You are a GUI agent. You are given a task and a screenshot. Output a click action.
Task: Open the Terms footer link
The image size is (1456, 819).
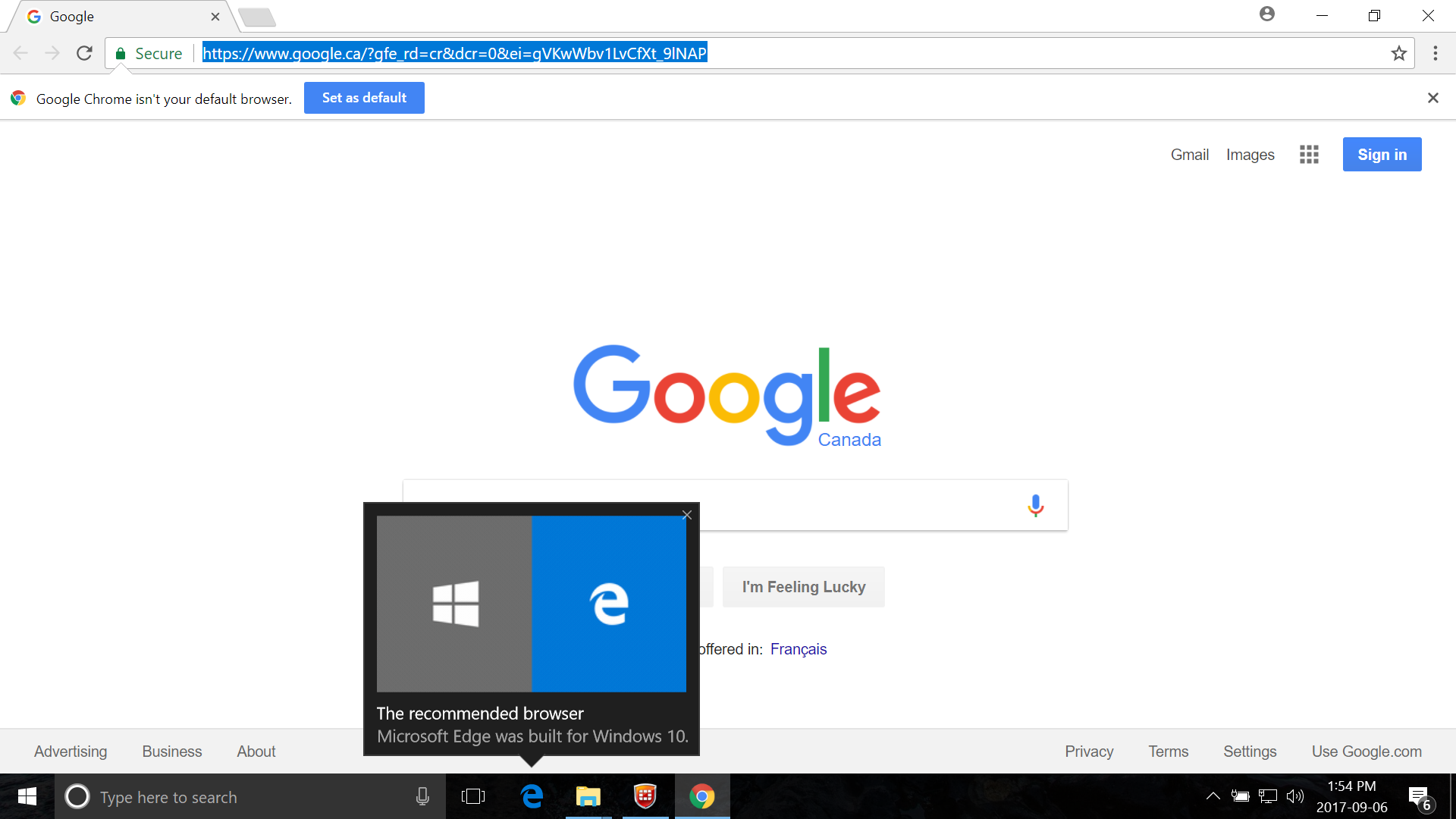click(1169, 752)
